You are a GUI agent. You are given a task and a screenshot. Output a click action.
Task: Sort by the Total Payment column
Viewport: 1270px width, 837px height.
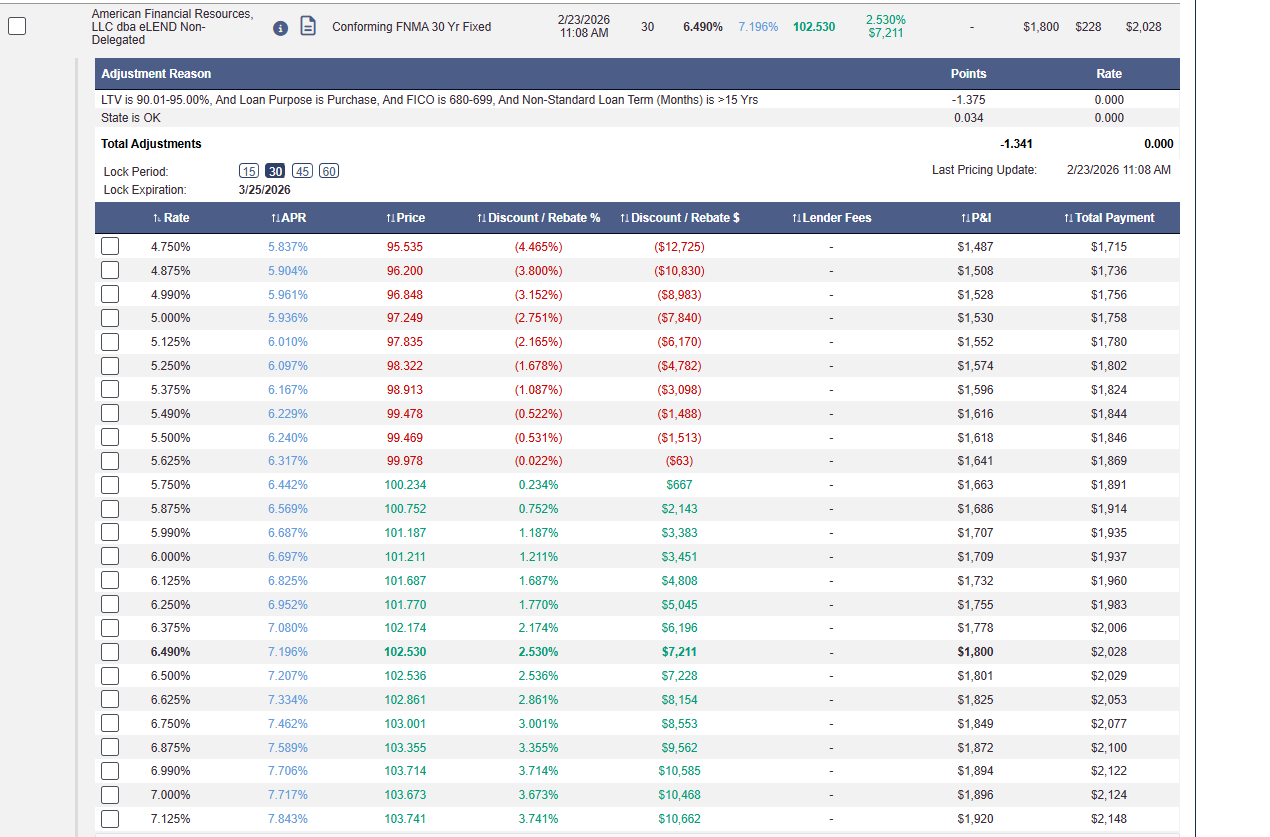point(1108,218)
